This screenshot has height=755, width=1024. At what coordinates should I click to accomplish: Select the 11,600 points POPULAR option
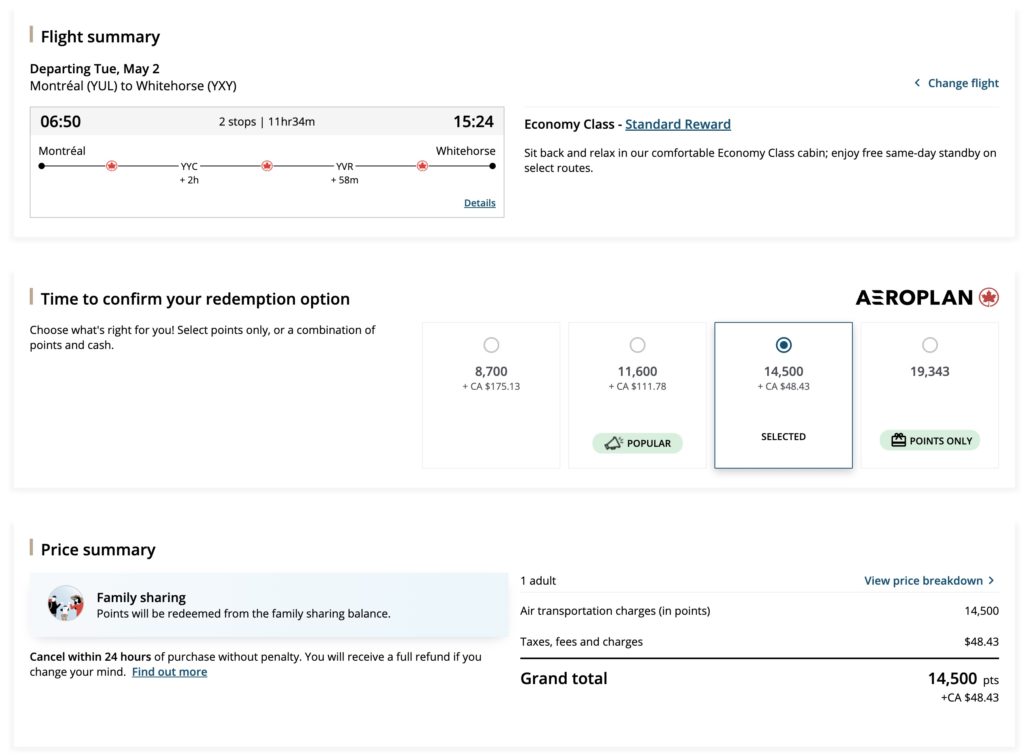coord(638,344)
